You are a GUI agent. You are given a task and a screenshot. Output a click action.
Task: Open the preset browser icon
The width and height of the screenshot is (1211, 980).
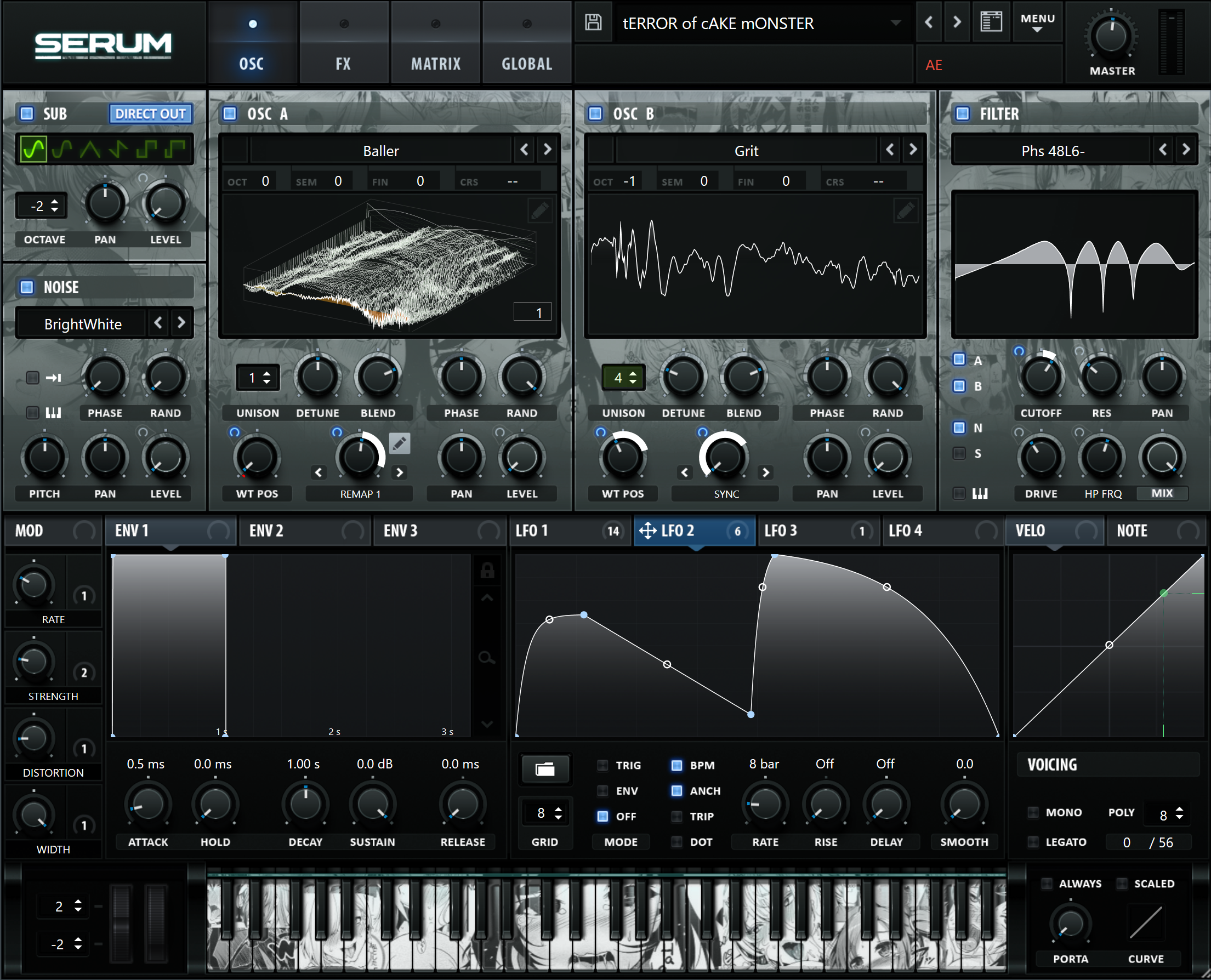pyautogui.click(x=991, y=22)
